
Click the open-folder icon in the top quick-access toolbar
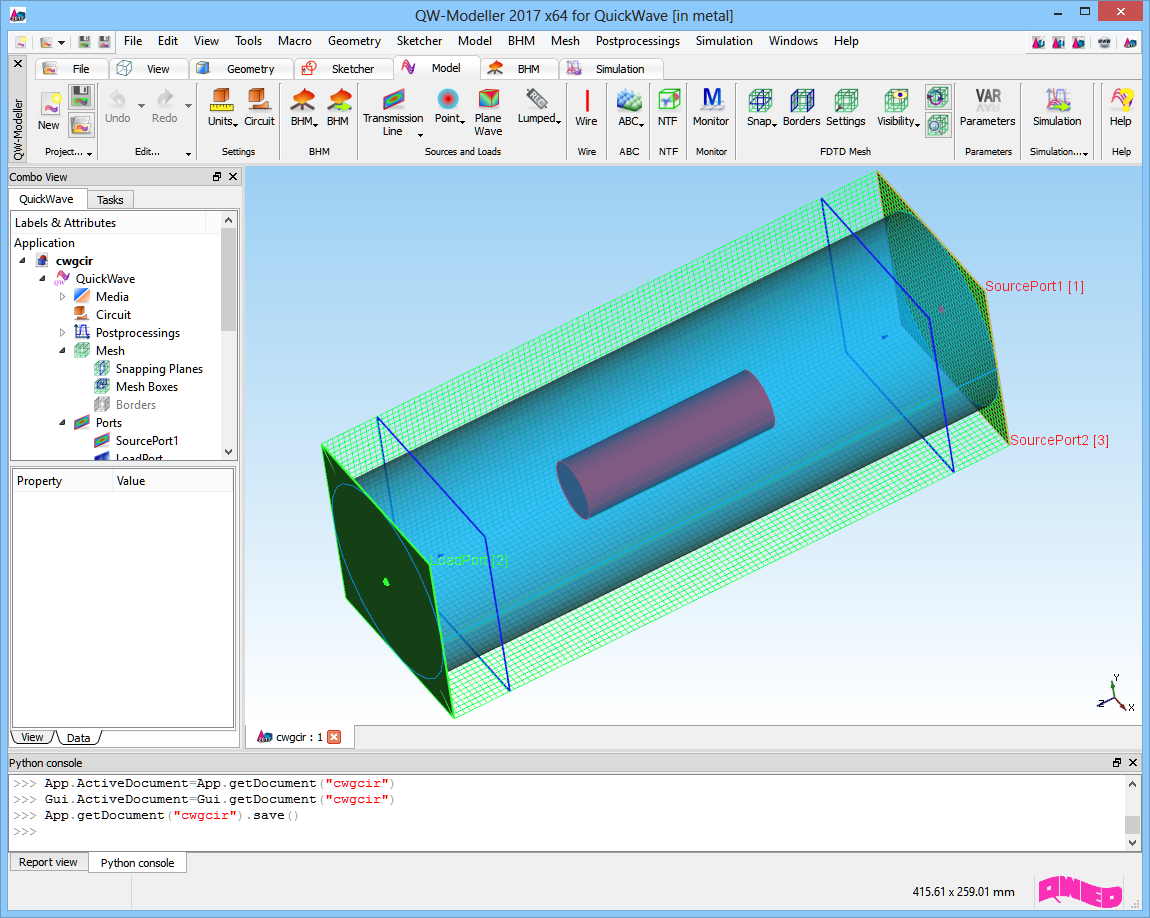pyautogui.click(x=45, y=42)
